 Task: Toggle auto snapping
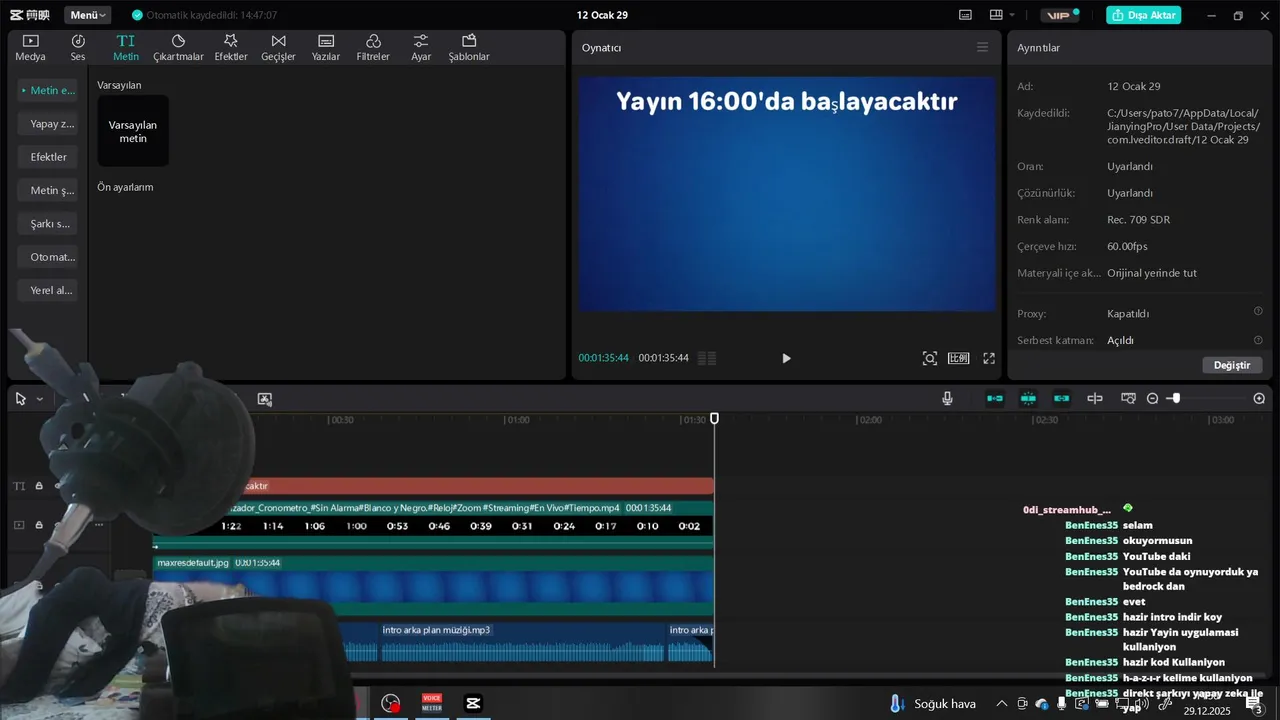[1028, 398]
